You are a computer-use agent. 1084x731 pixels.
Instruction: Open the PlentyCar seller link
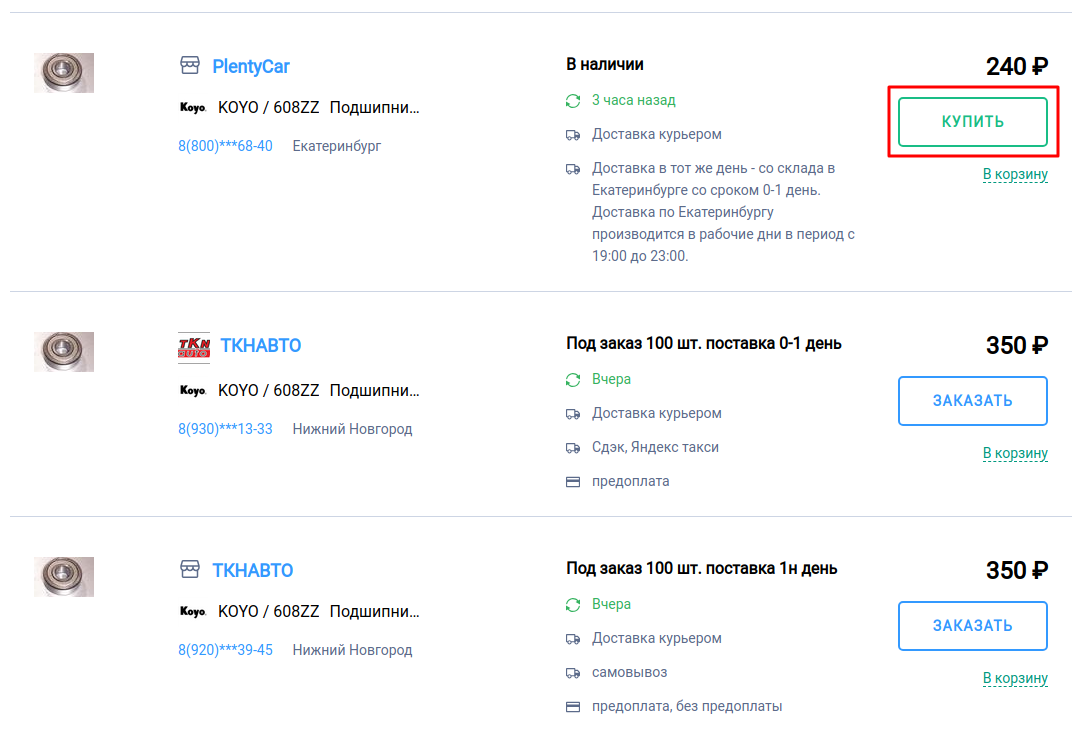tap(251, 67)
